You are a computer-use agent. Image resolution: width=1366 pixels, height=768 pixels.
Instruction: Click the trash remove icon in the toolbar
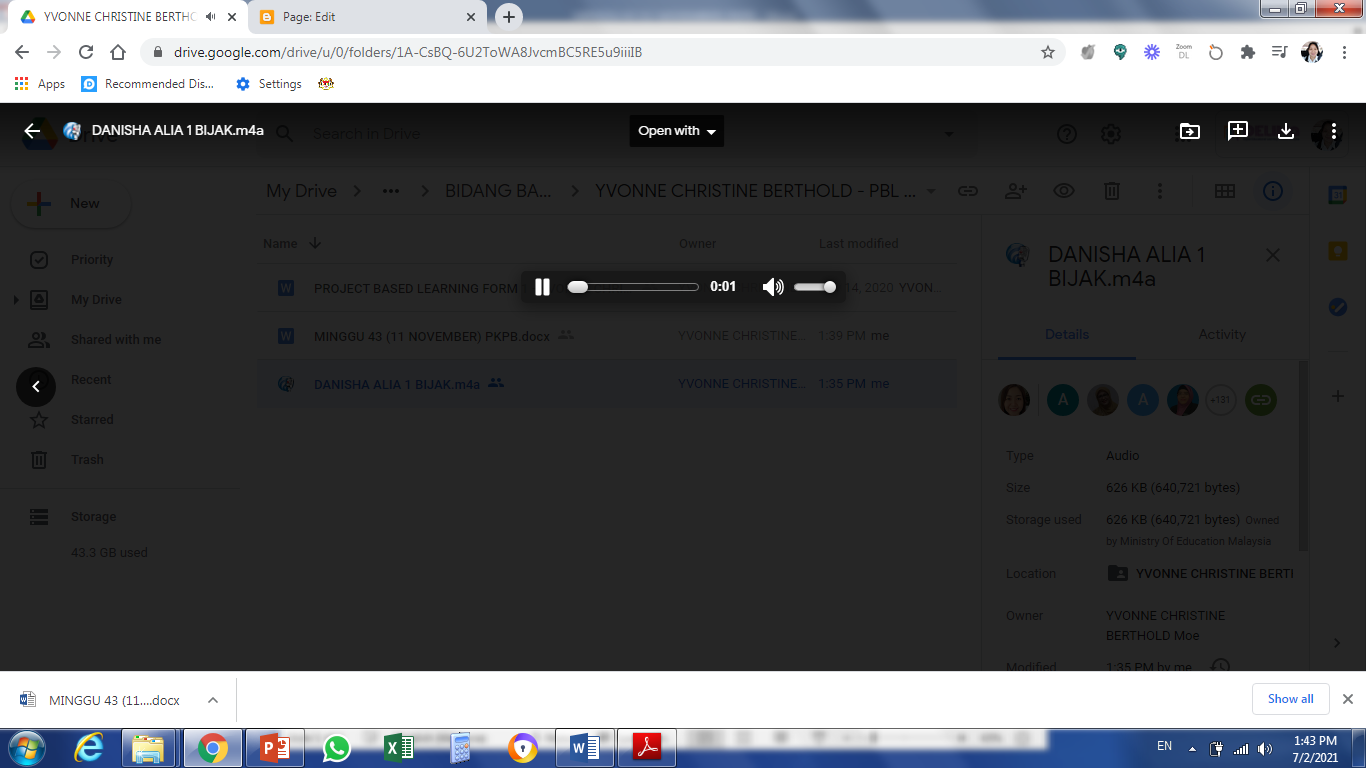1112,191
